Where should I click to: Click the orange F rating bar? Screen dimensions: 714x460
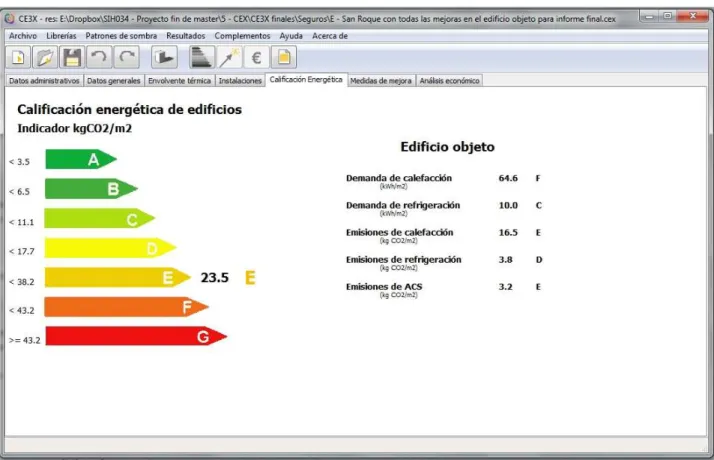click(x=127, y=307)
